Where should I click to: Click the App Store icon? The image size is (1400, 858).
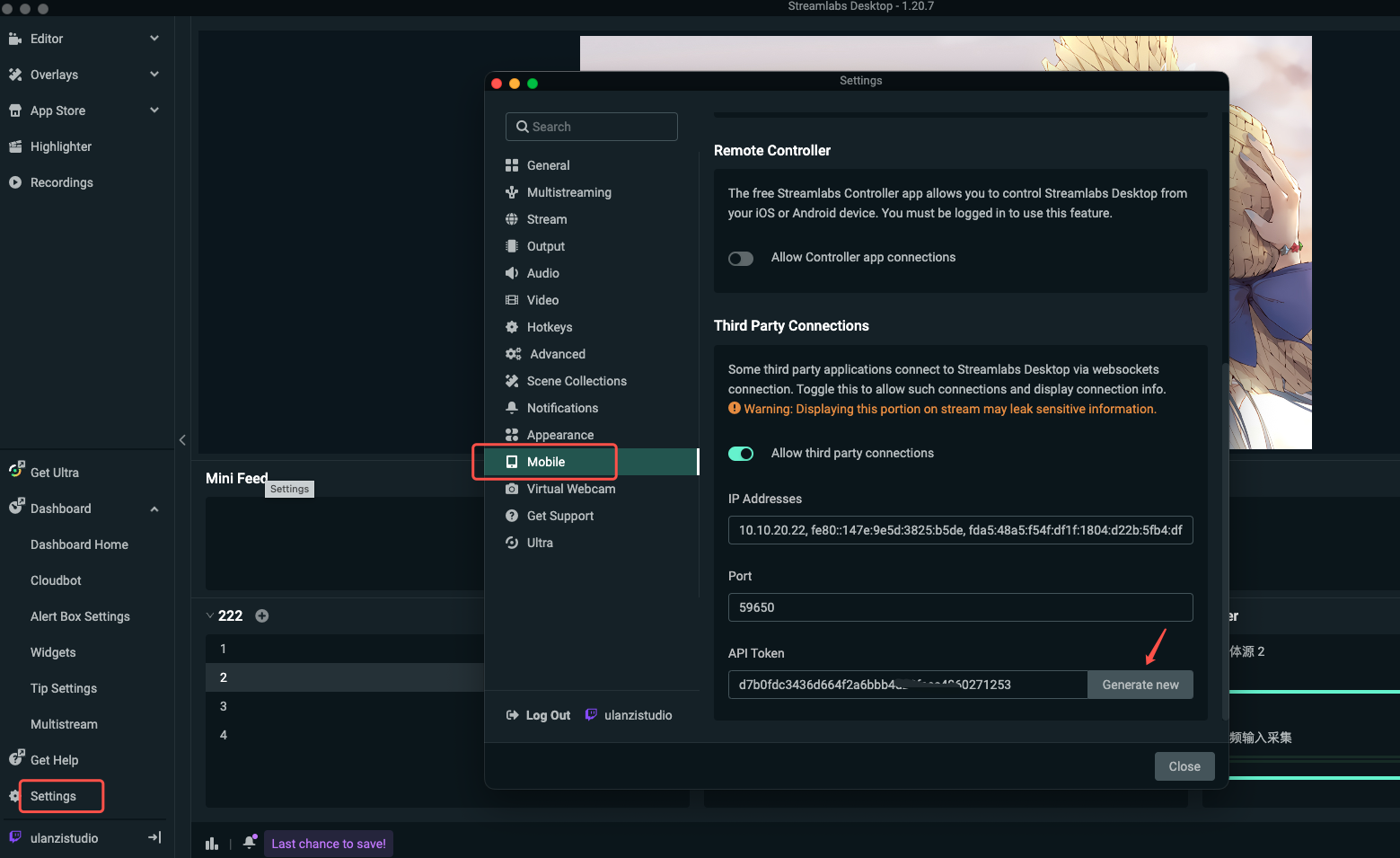(x=15, y=111)
